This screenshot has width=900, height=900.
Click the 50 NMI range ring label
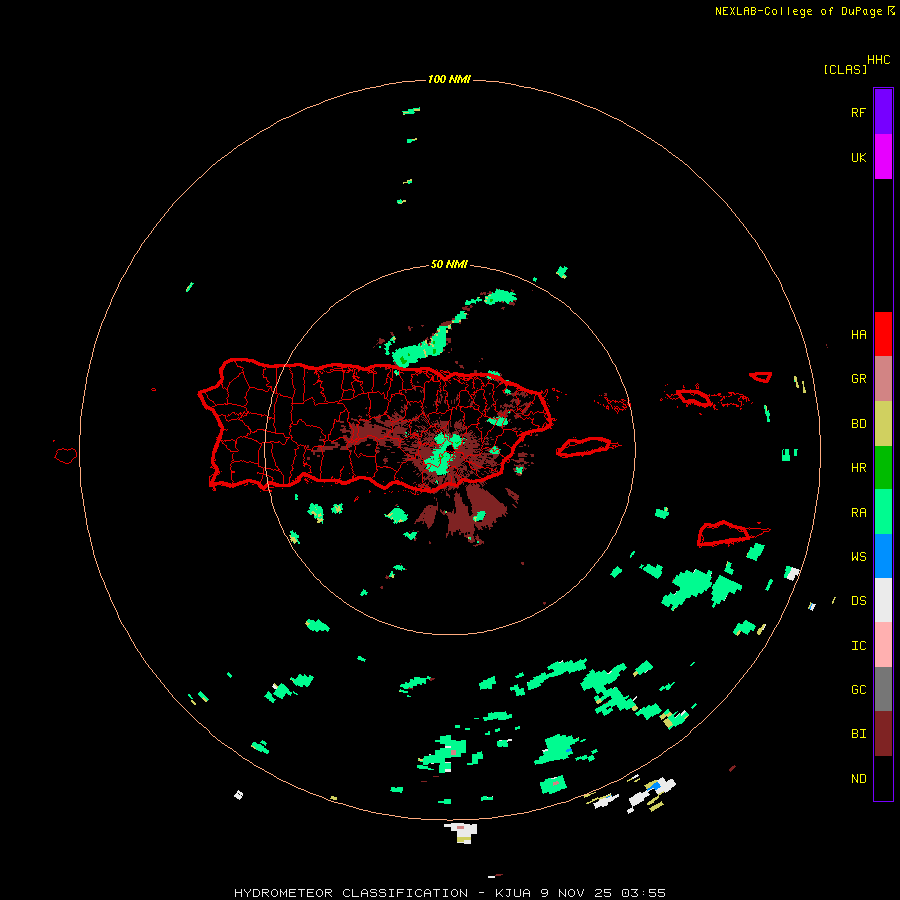(x=449, y=265)
